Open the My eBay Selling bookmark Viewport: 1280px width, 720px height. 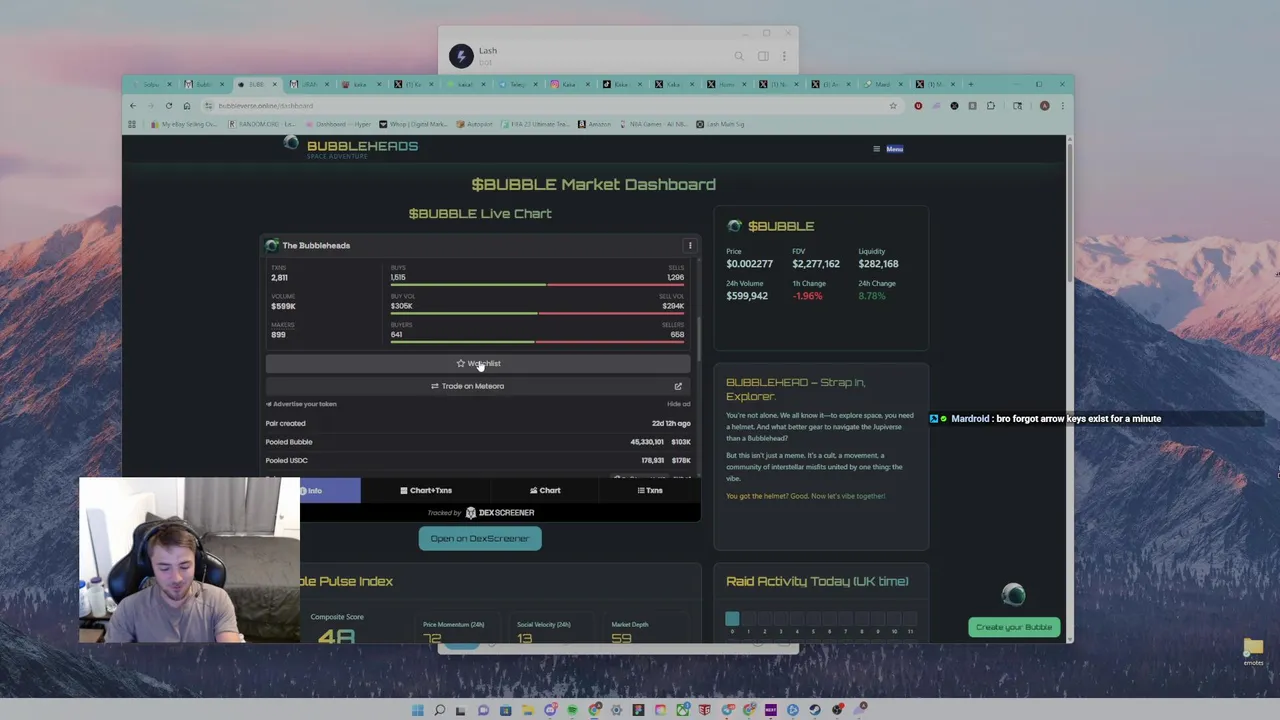click(x=184, y=124)
